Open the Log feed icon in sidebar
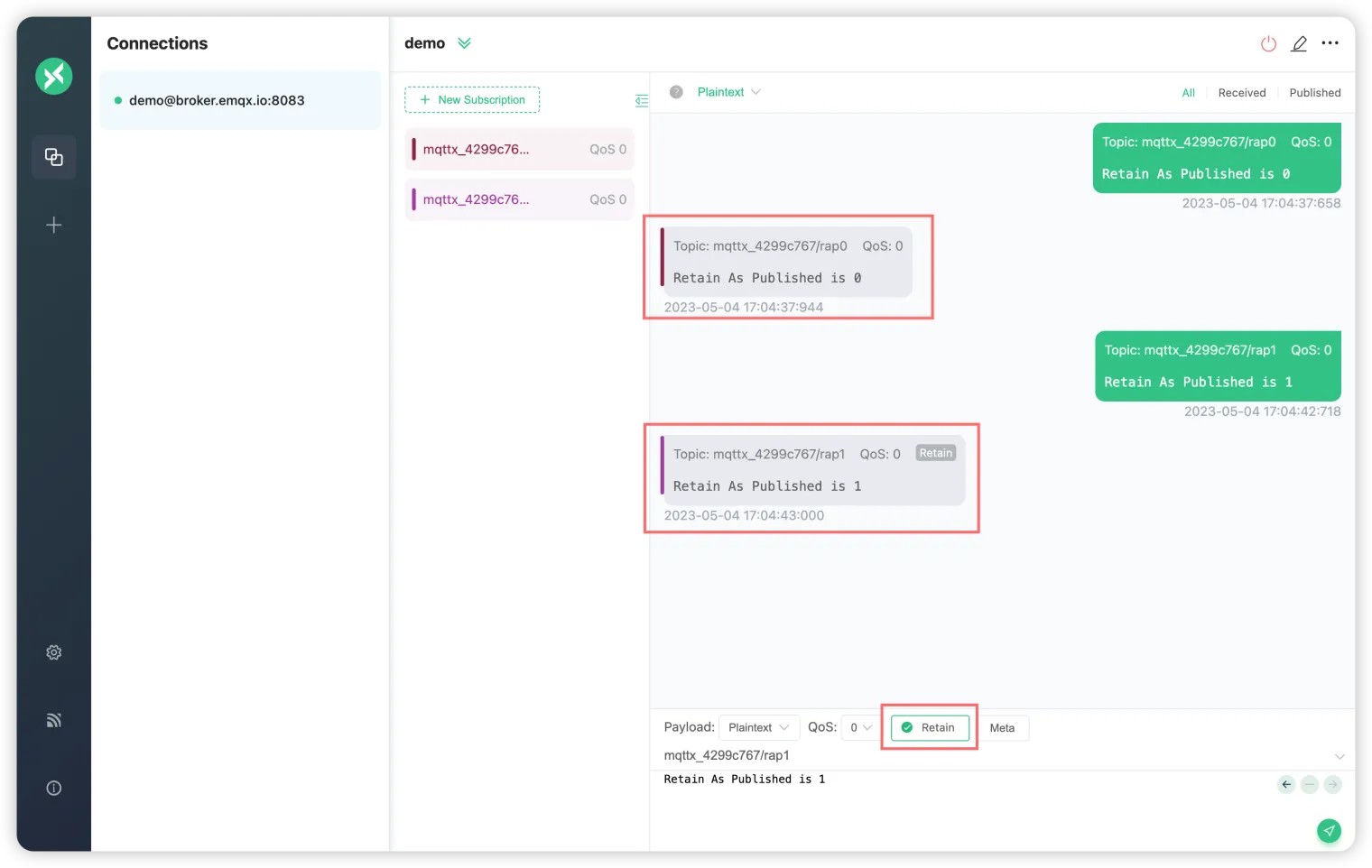The image size is (1372, 868). tap(54, 720)
